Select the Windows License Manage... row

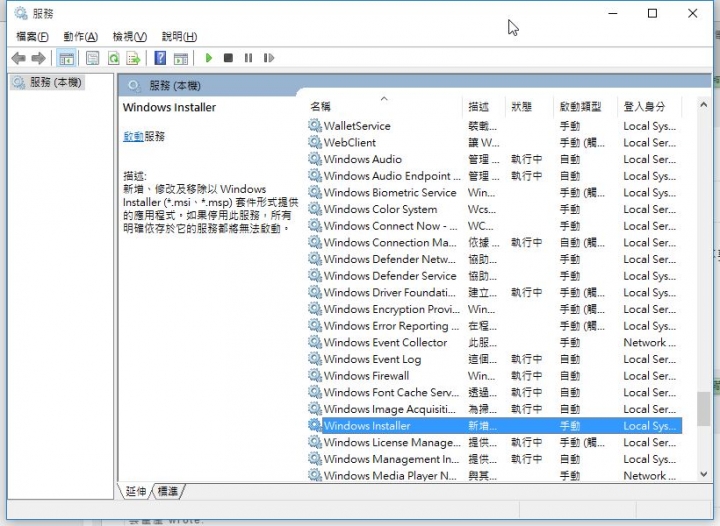(x=494, y=442)
